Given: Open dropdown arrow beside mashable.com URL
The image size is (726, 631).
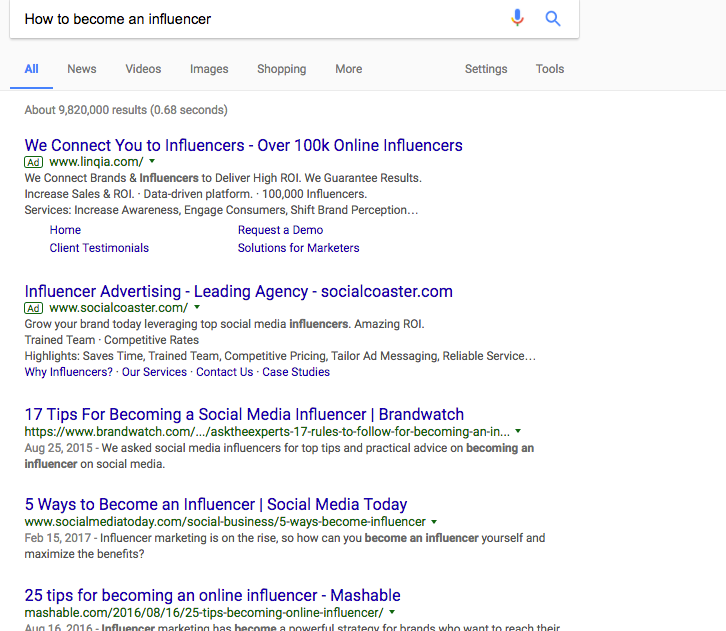Looking at the screenshot, I should point(392,612).
